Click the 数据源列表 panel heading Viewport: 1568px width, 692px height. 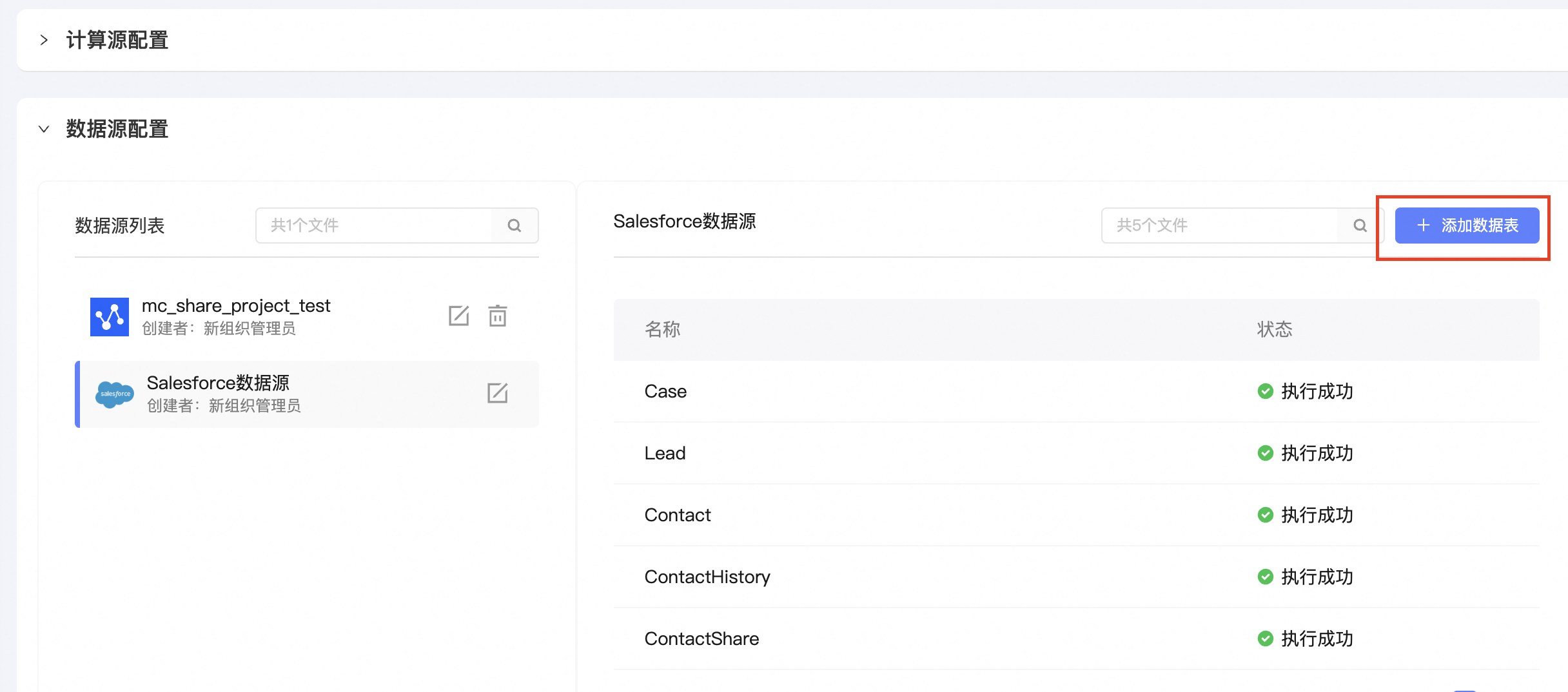coord(120,226)
